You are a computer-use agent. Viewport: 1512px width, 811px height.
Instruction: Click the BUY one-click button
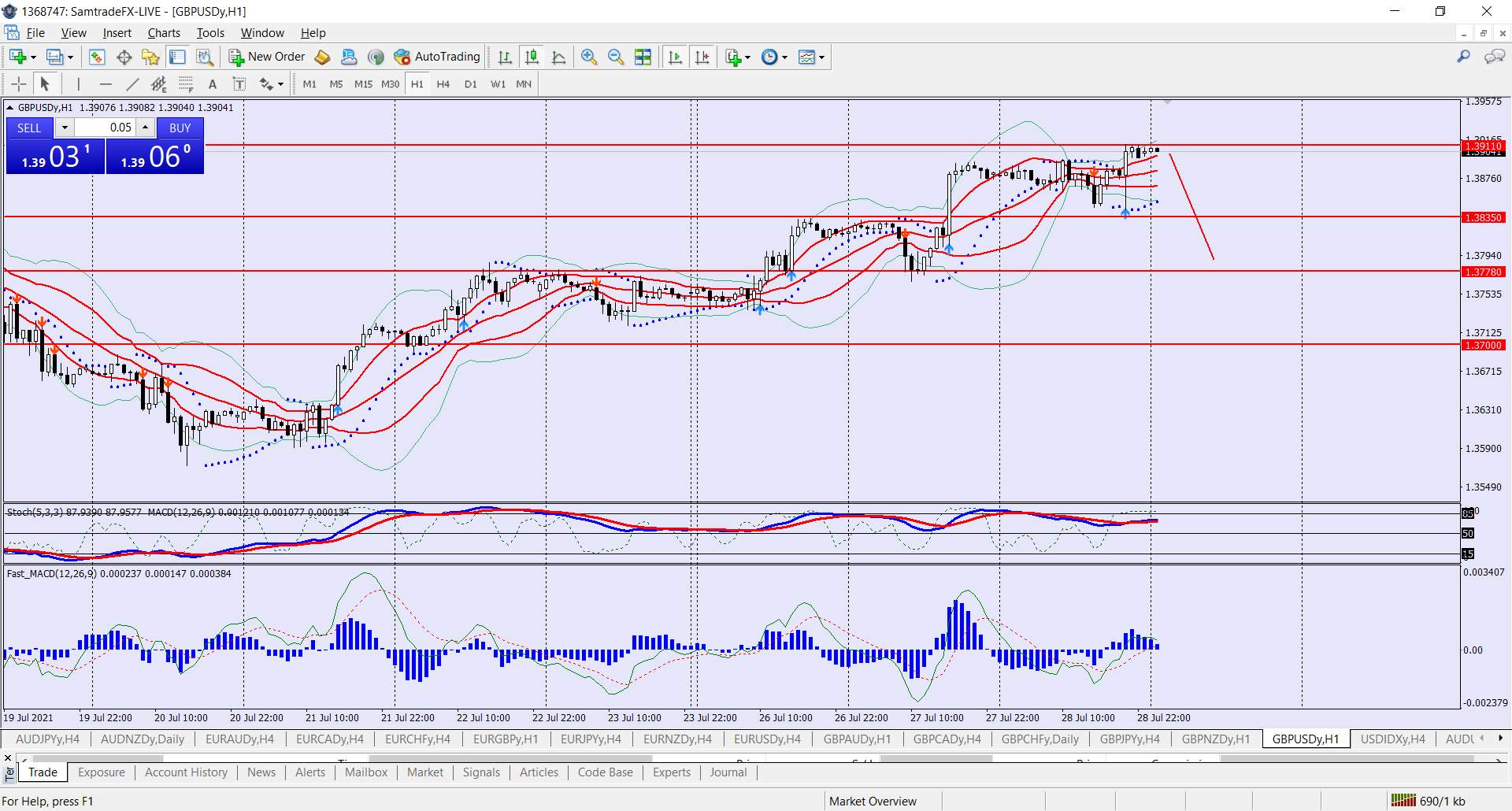coord(180,128)
